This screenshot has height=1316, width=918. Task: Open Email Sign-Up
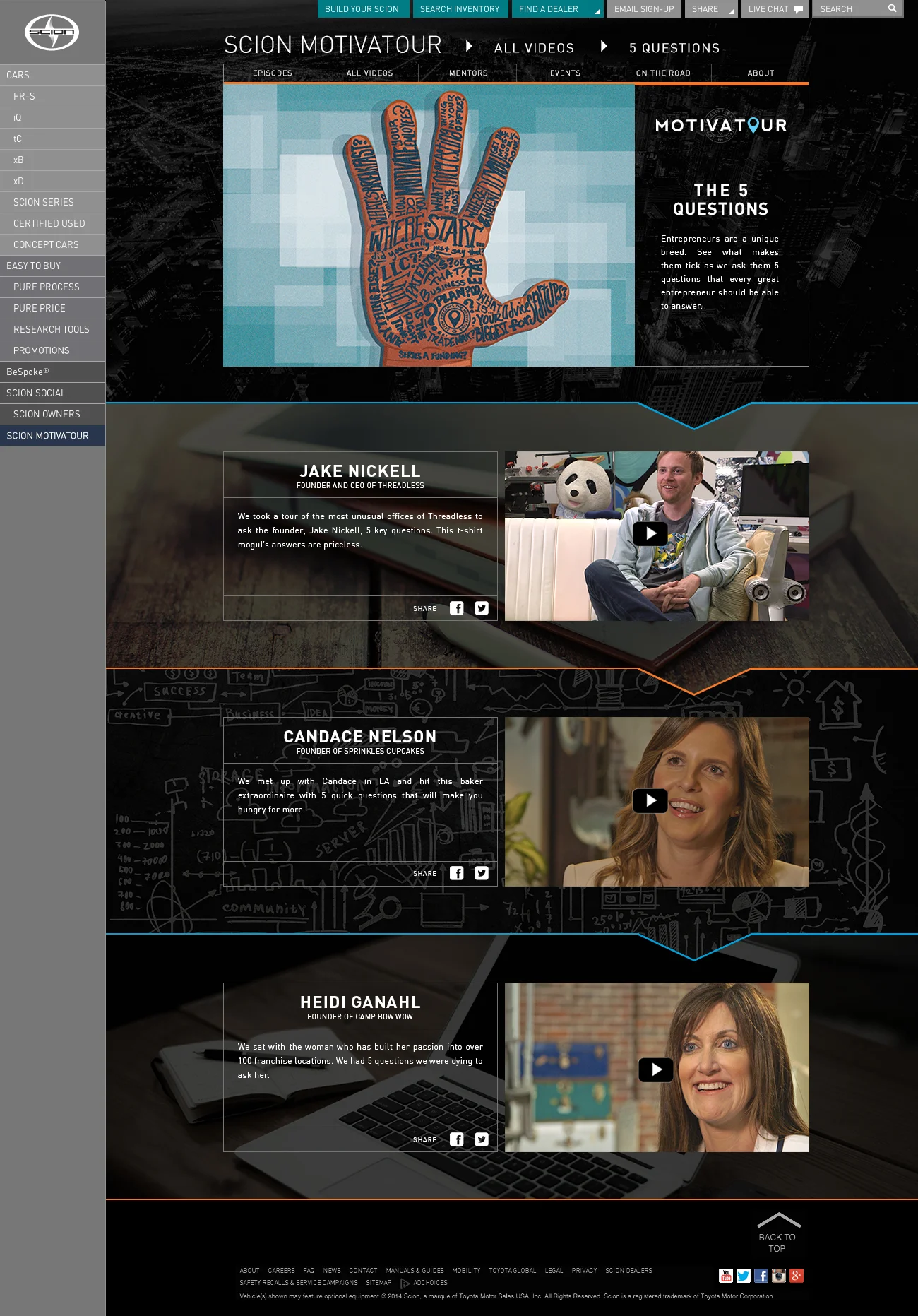tap(644, 9)
